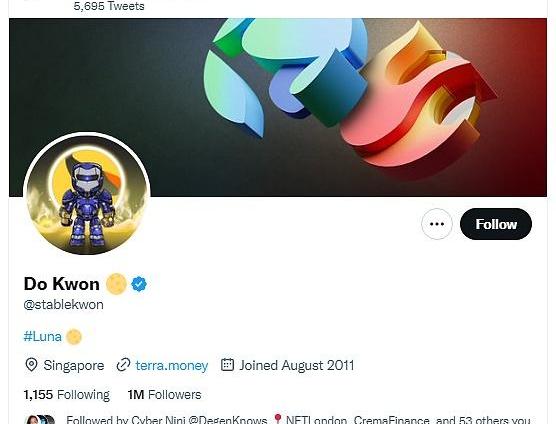This screenshot has height=424, width=556.
Task: Open the three-dot more options menu
Action: pyautogui.click(x=437, y=224)
